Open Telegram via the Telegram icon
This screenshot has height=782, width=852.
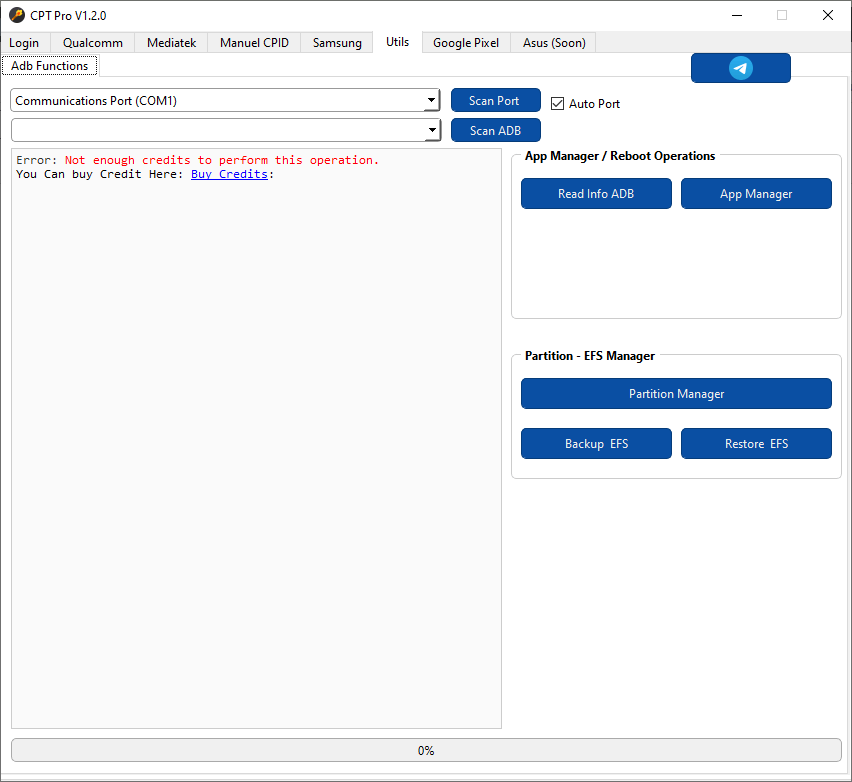tap(740, 67)
